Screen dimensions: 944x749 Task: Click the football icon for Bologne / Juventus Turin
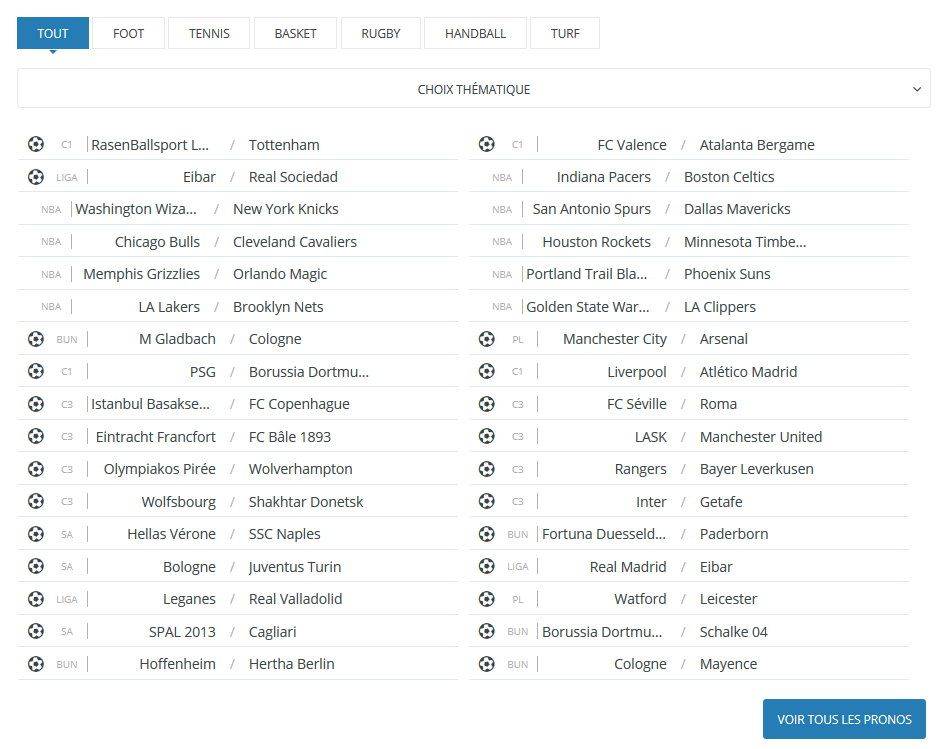click(36, 567)
